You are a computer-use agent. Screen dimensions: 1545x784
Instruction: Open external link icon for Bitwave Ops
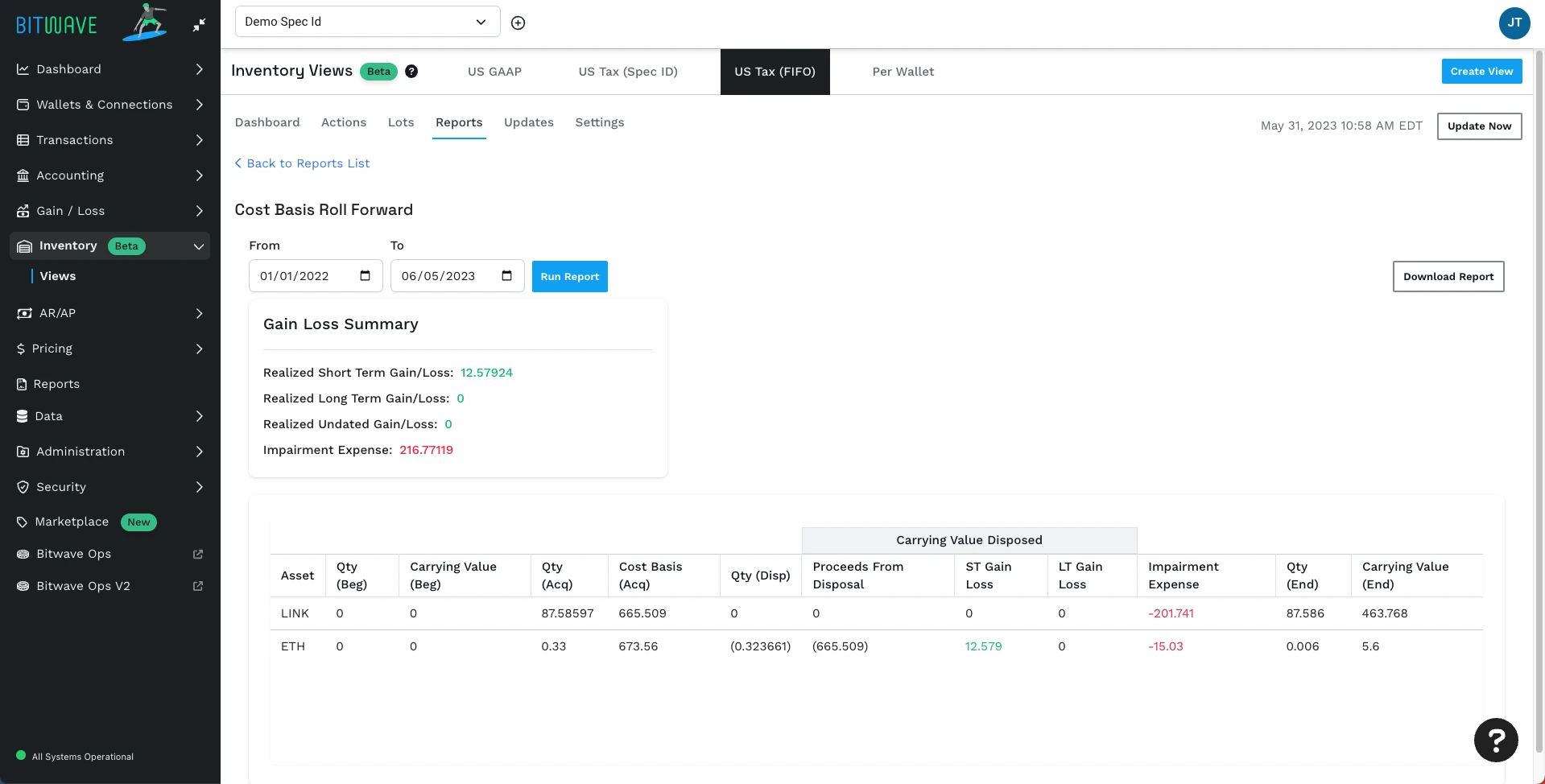tap(198, 554)
